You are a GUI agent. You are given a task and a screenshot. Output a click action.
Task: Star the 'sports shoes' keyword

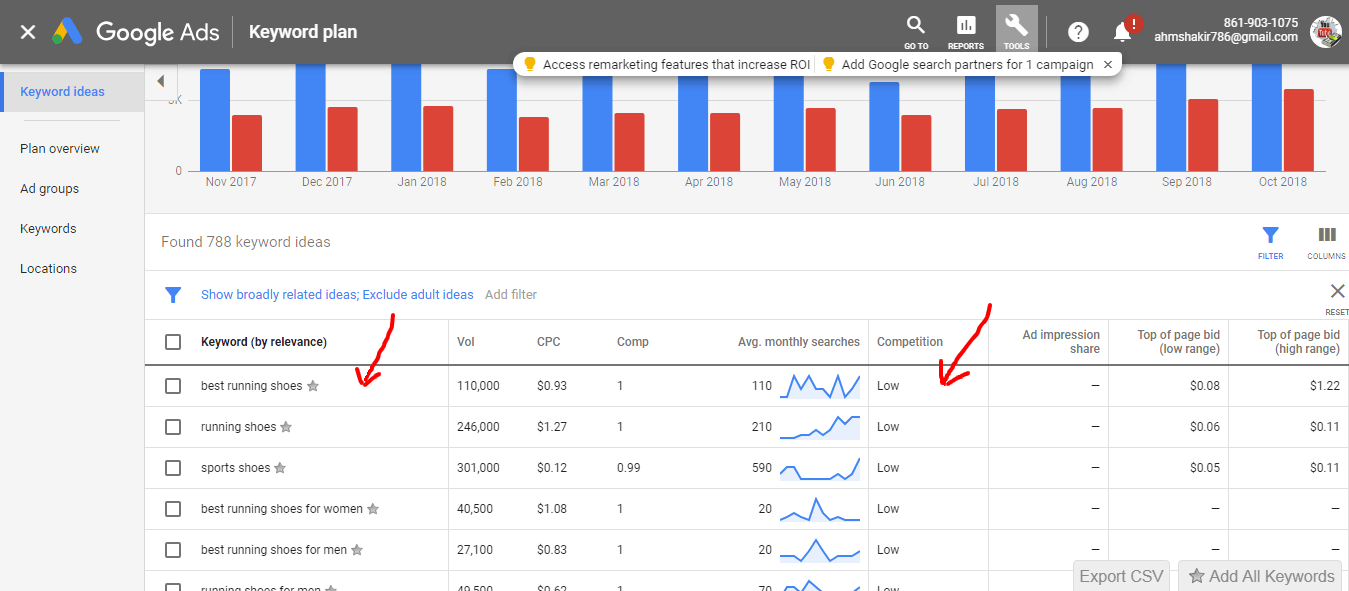click(x=280, y=468)
